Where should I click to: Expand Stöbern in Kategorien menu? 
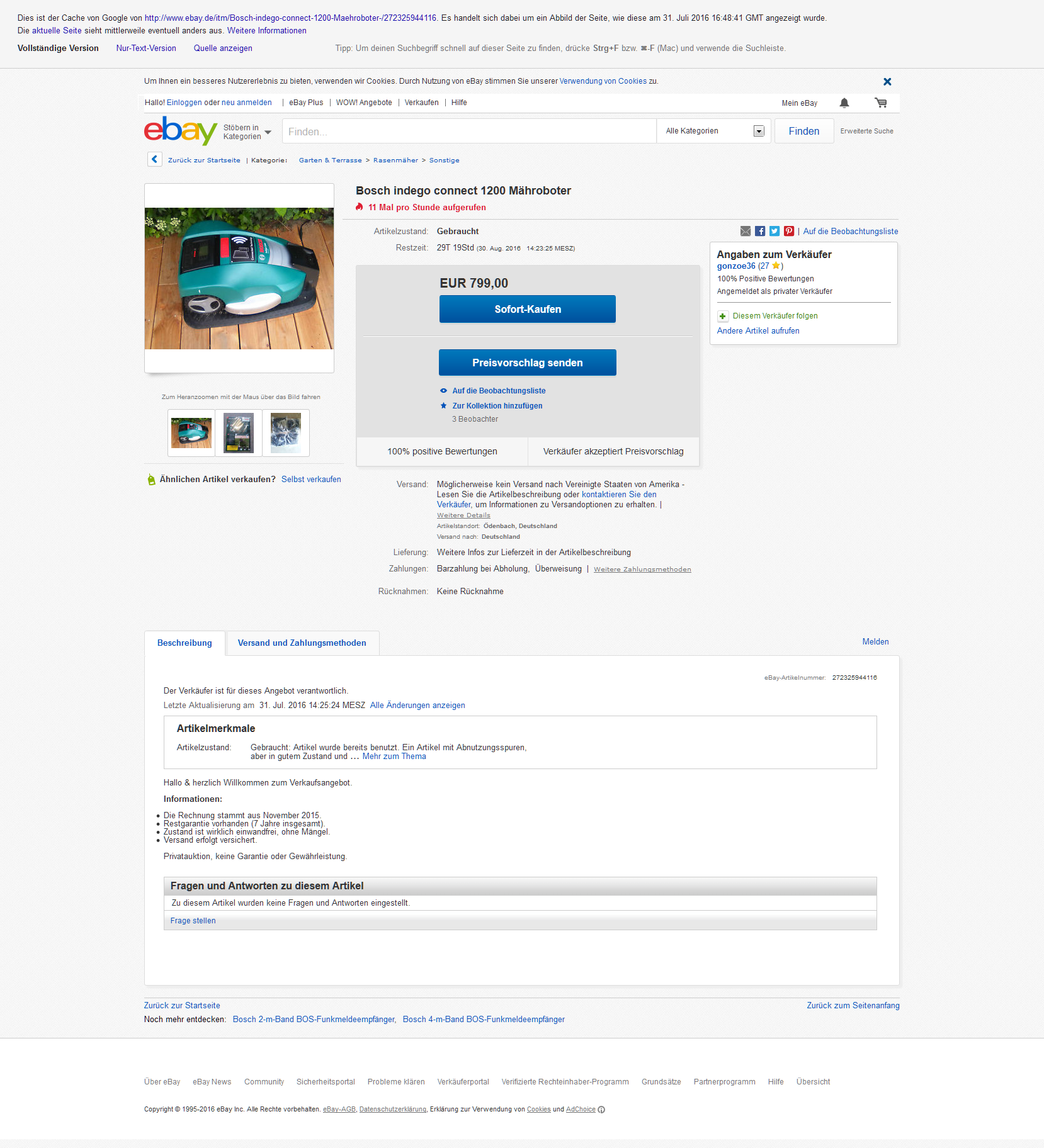coord(247,132)
